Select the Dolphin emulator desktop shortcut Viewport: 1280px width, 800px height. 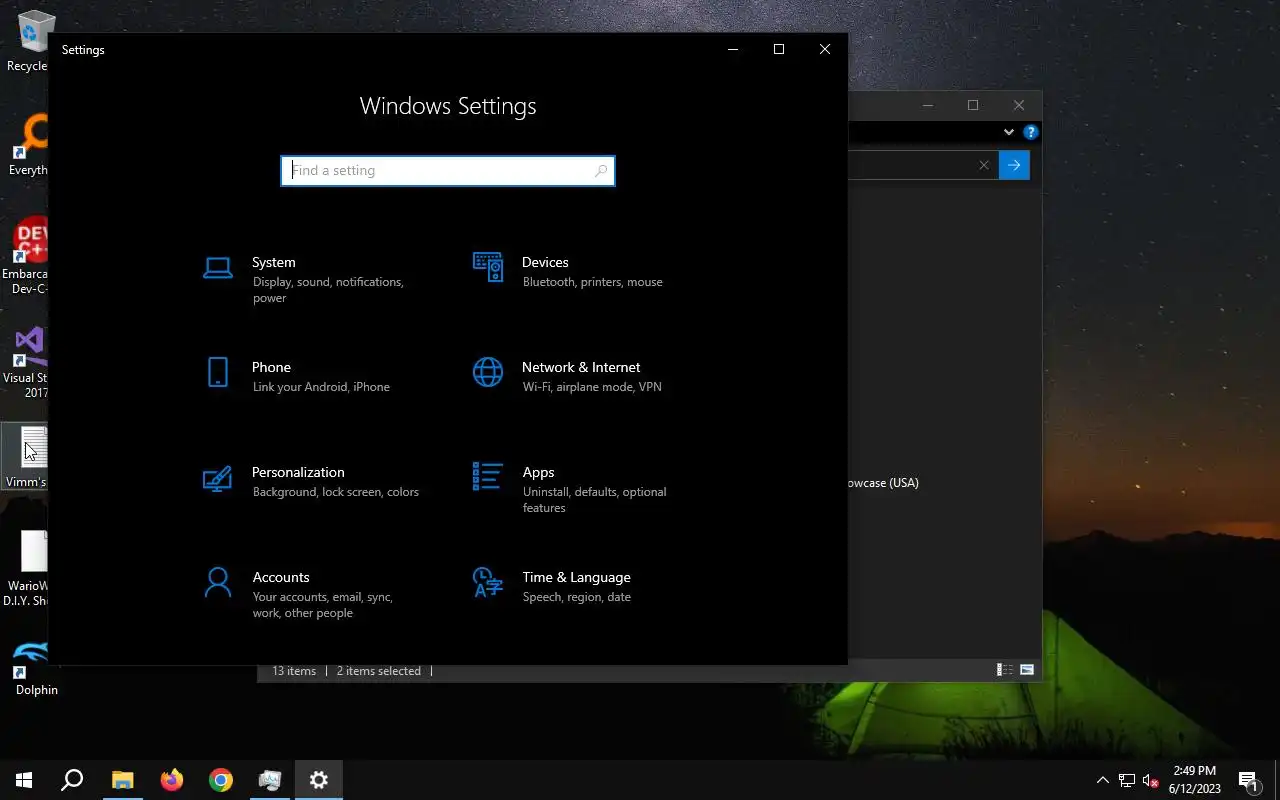[x=33, y=667]
